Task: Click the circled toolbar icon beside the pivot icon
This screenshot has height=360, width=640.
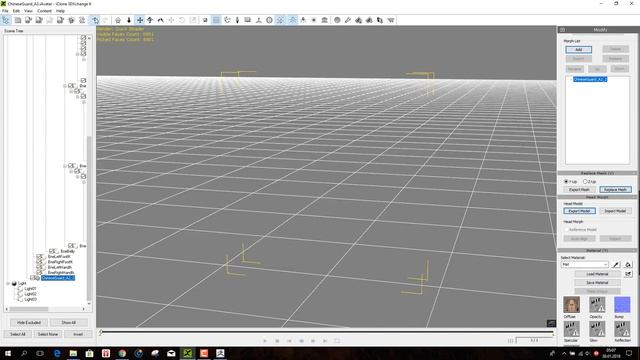Action: 269,20
